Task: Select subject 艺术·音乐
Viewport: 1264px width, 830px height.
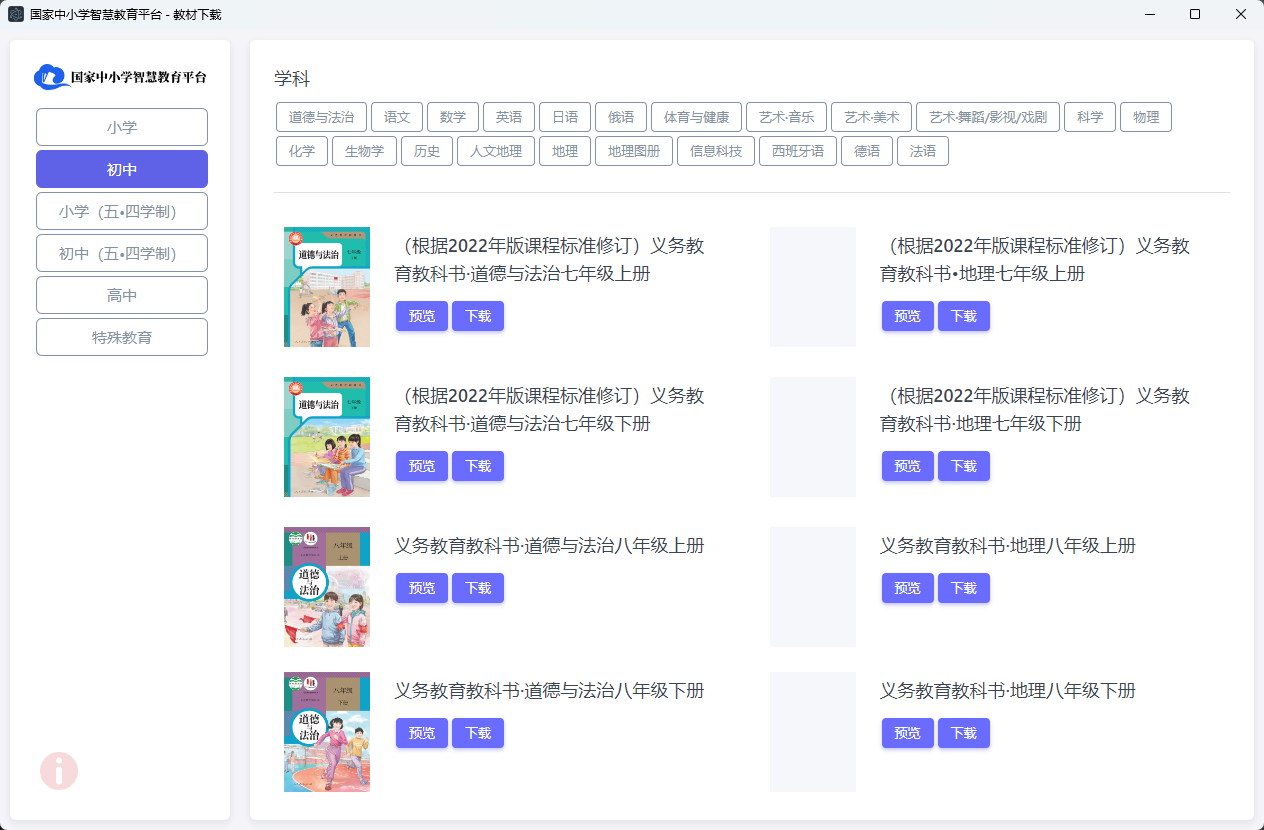Action: [787, 117]
